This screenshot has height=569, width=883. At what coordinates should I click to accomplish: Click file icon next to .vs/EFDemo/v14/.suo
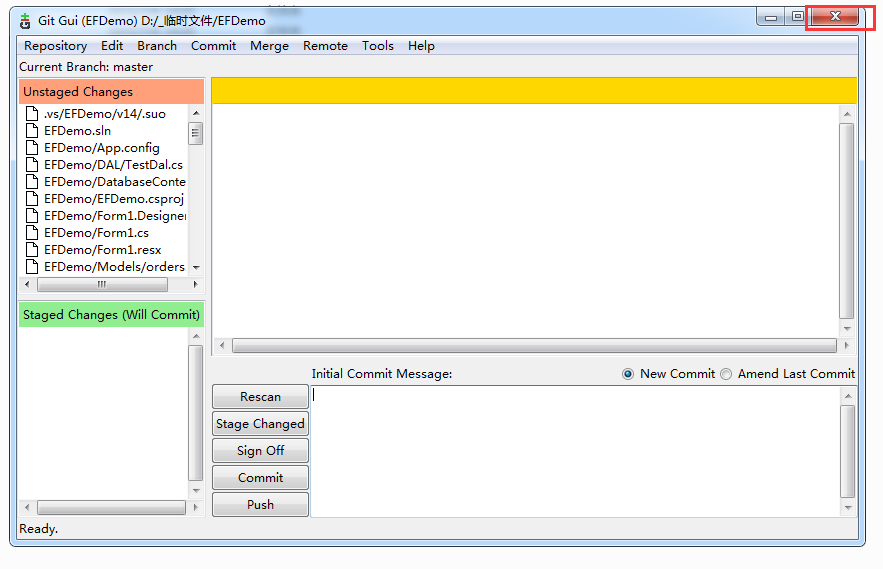point(32,114)
